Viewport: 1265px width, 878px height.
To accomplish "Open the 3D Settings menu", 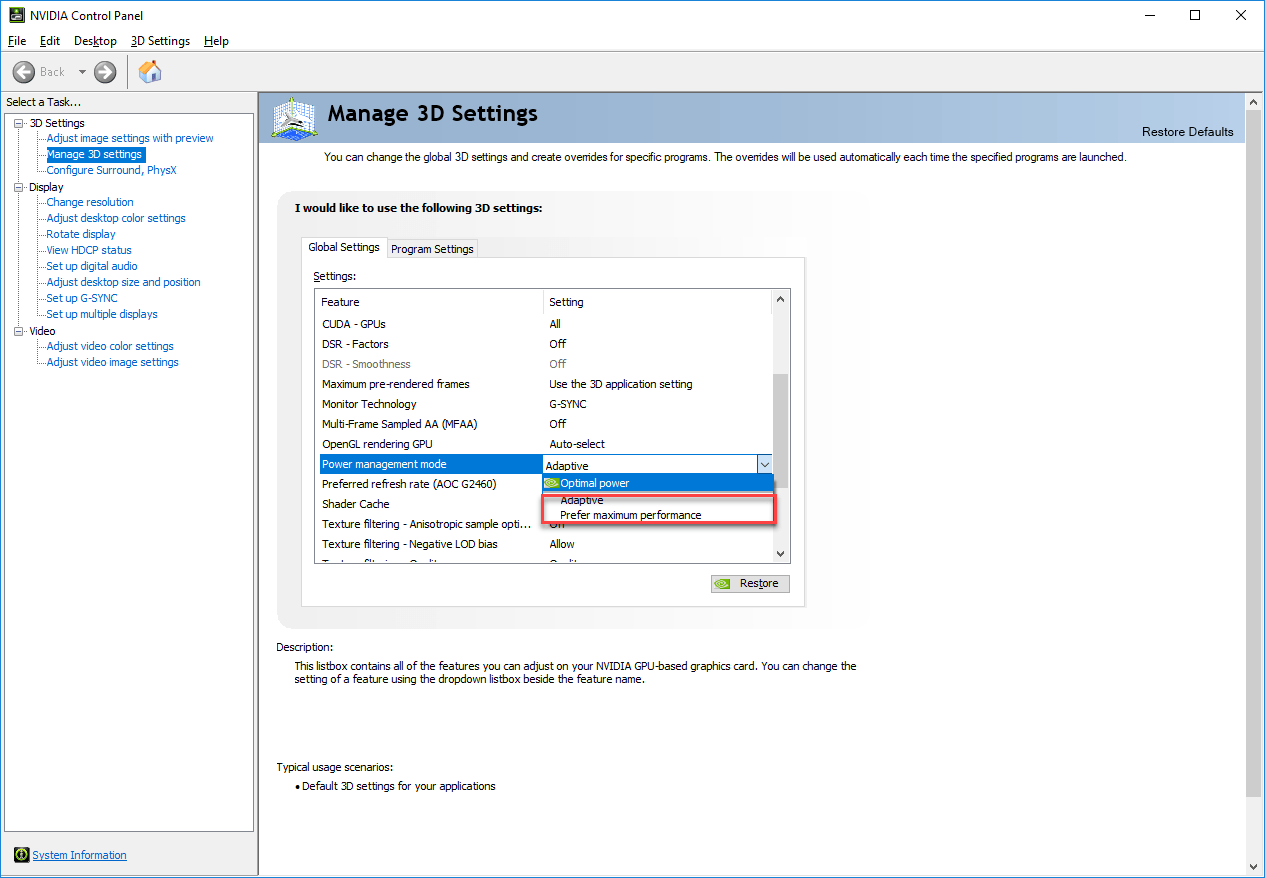I will [x=160, y=41].
